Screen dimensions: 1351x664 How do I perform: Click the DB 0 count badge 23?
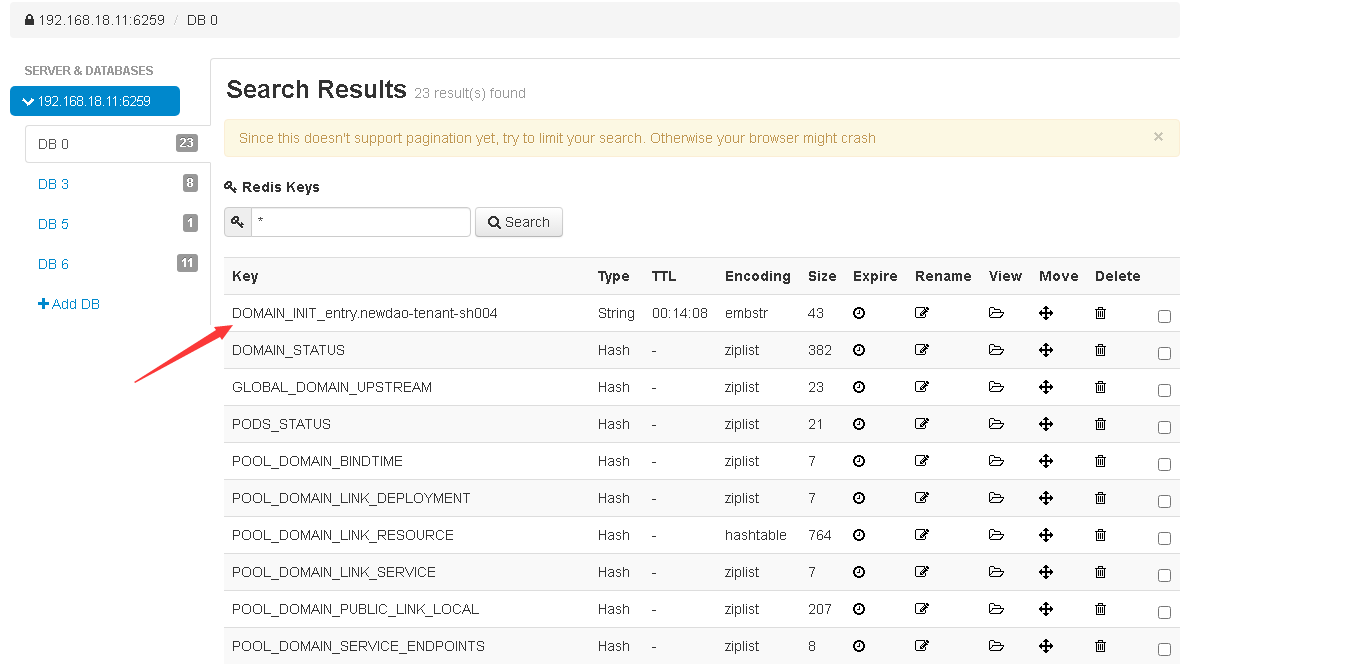point(187,143)
